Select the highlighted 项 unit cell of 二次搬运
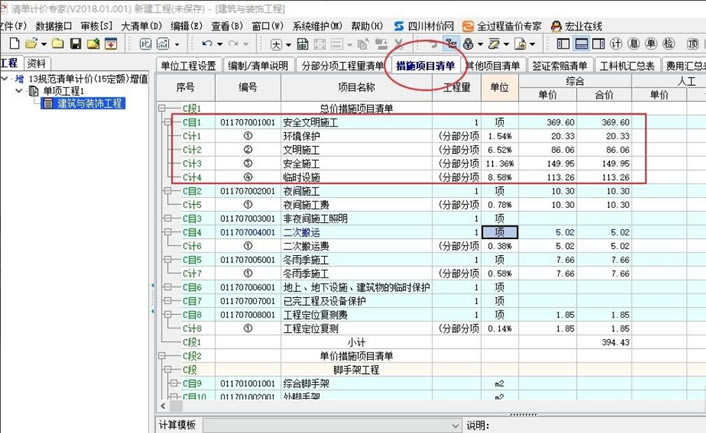 click(x=500, y=232)
